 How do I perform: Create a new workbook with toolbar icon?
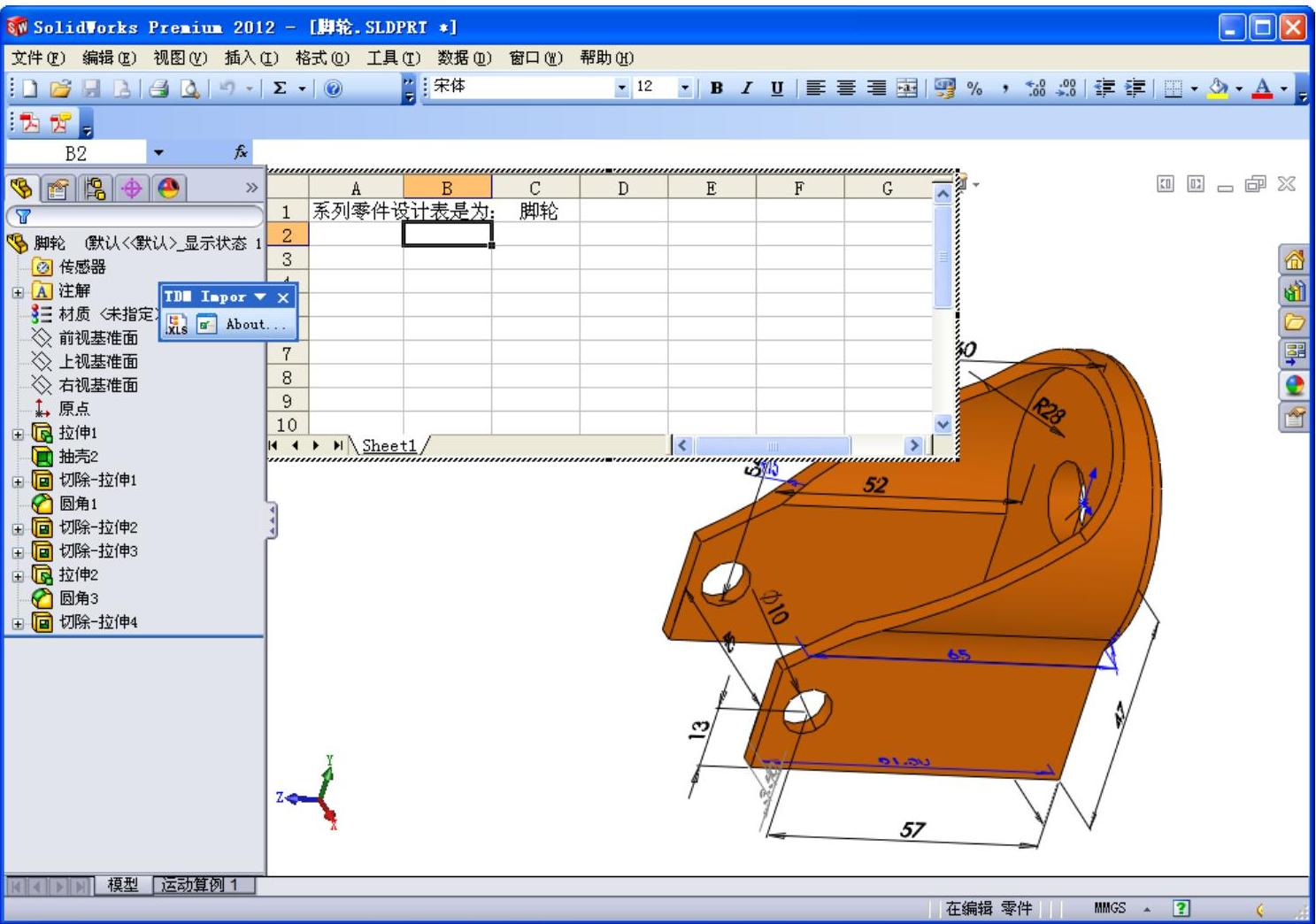(x=30, y=89)
